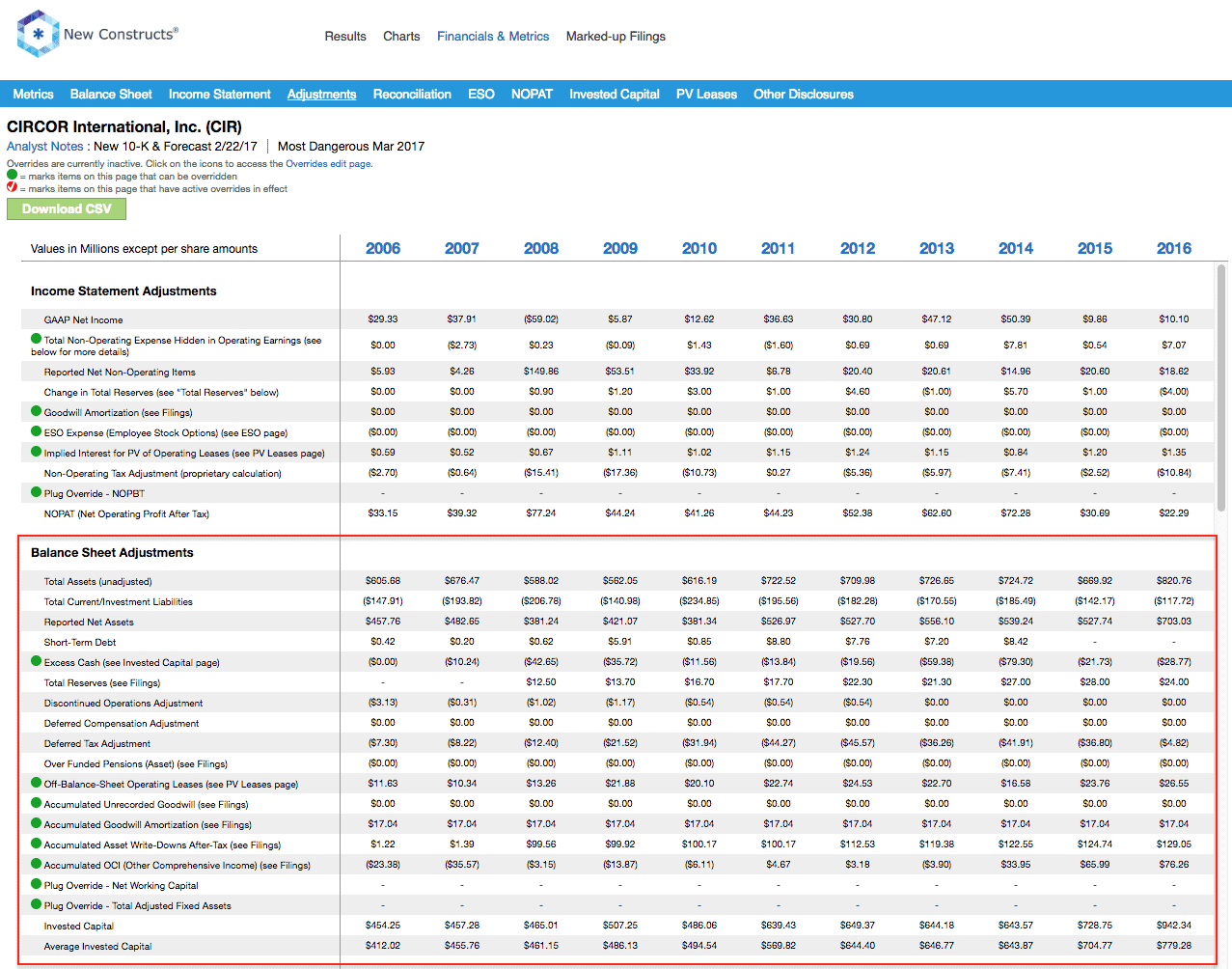Click the 2006 column header

[383, 248]
